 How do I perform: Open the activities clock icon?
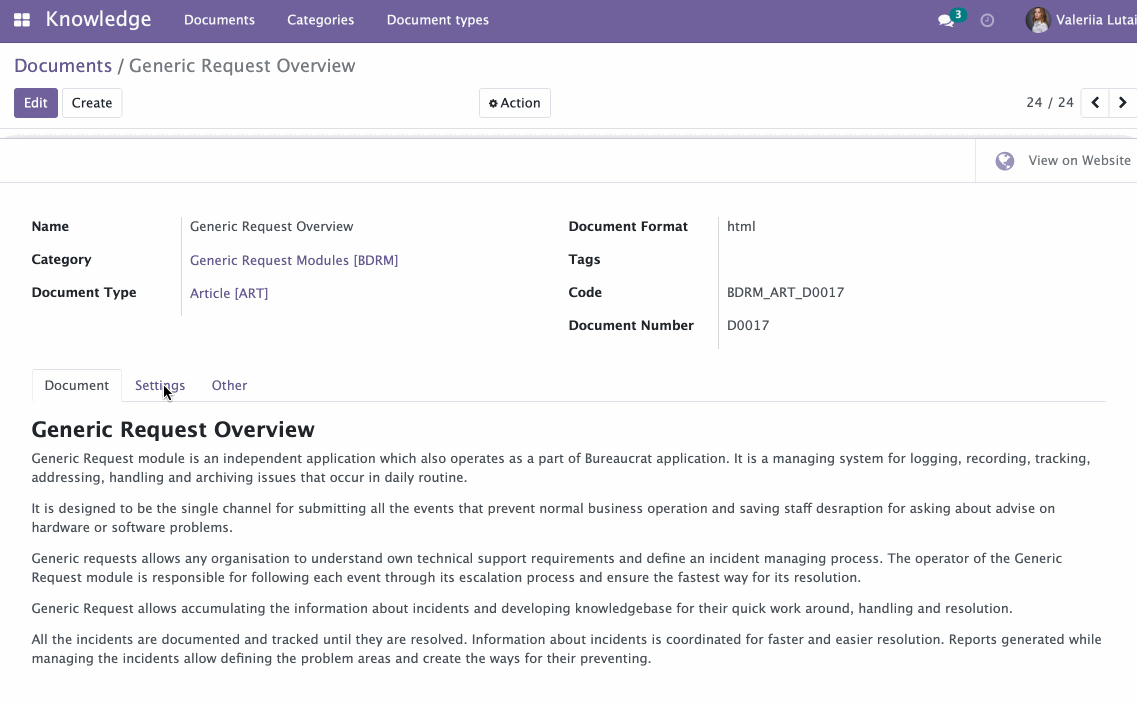coord(987,20)
